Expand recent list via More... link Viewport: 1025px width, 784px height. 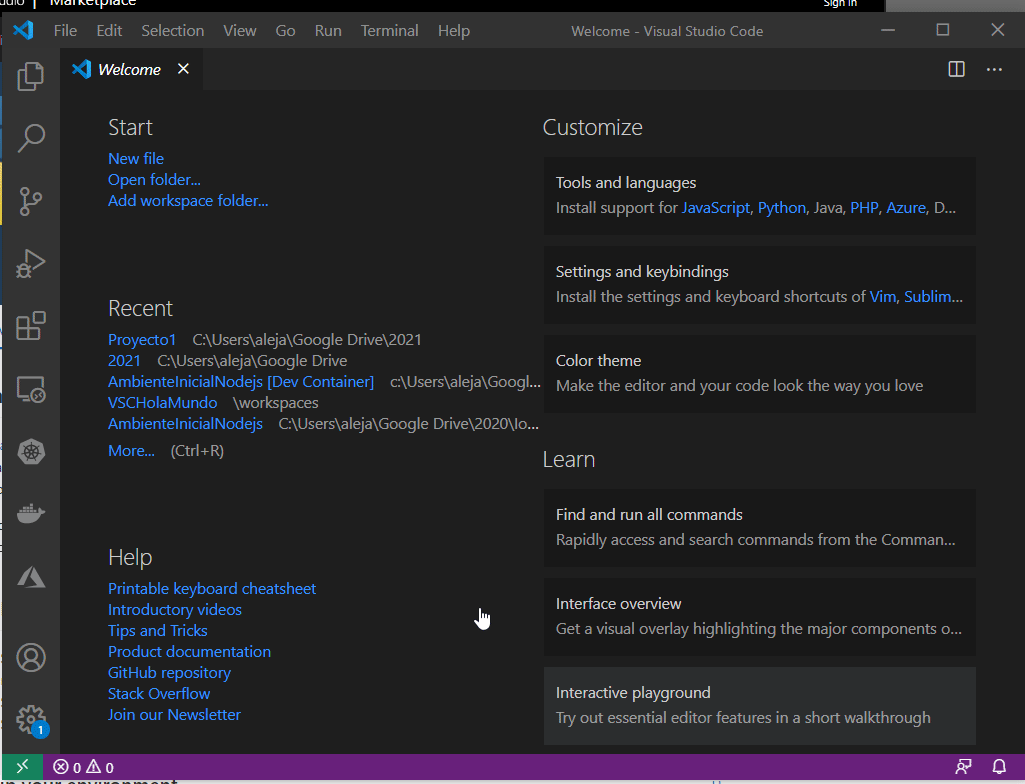131,450
